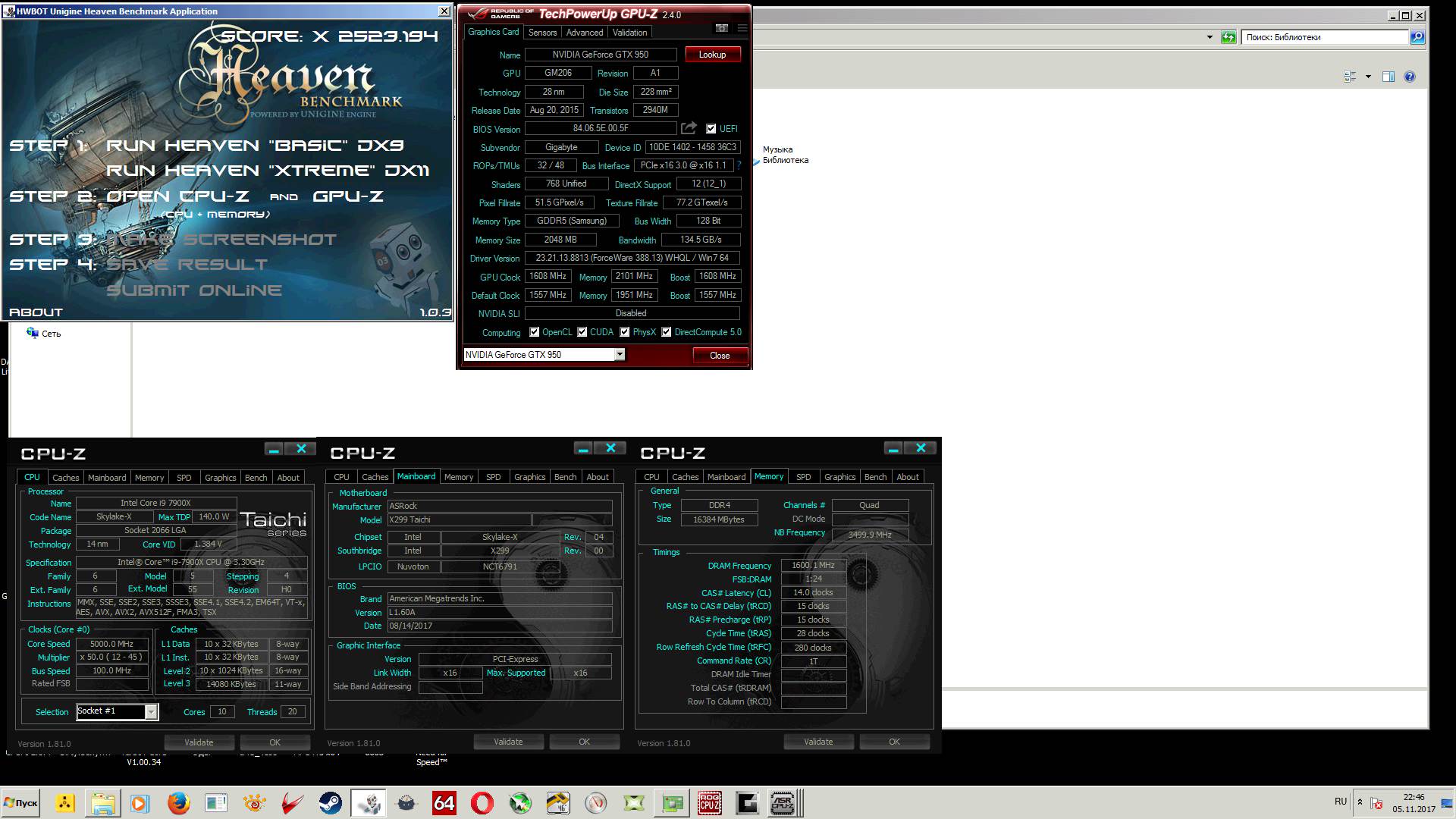Switch to the GPU-Z Advanced tab
Viewport: 1456px width, 819px height.
(x=585, y=33)
